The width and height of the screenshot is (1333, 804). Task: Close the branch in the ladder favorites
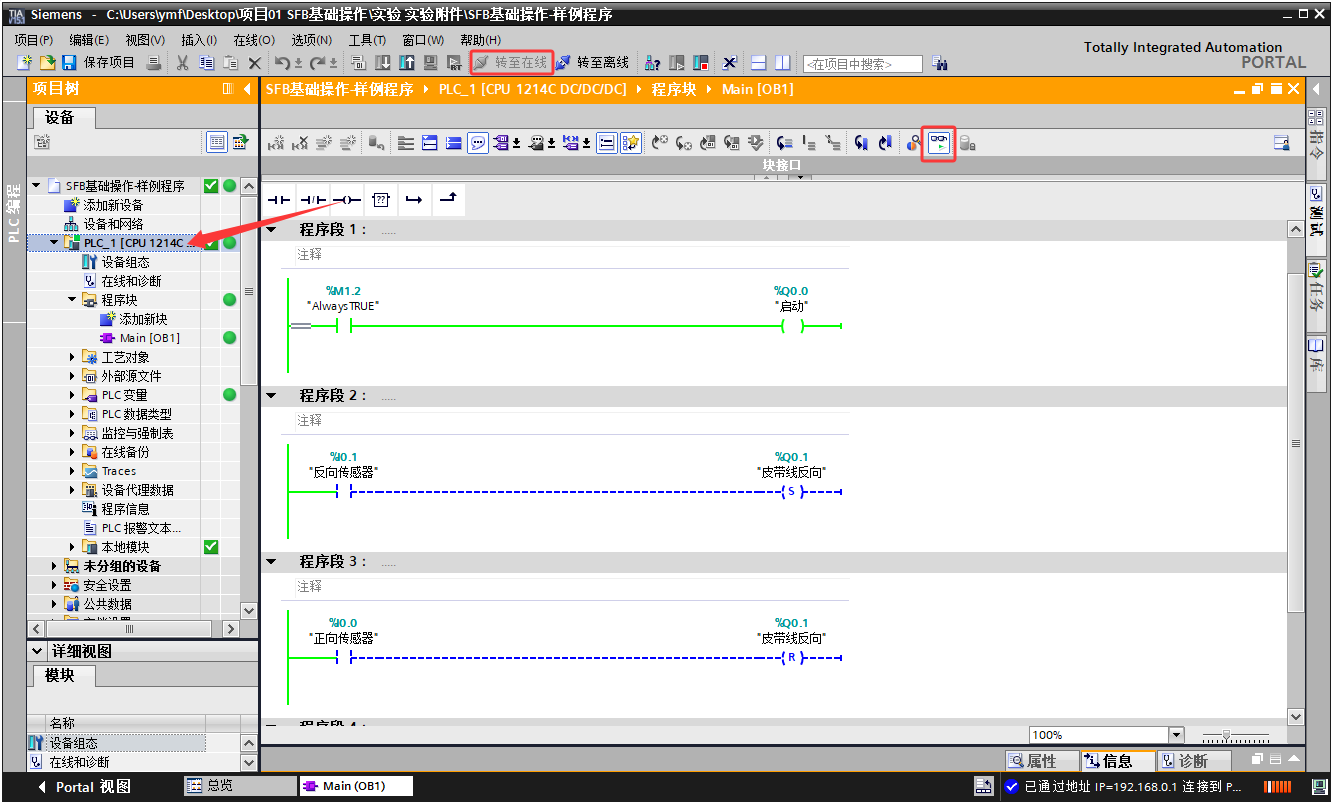(x=448, y=200)
